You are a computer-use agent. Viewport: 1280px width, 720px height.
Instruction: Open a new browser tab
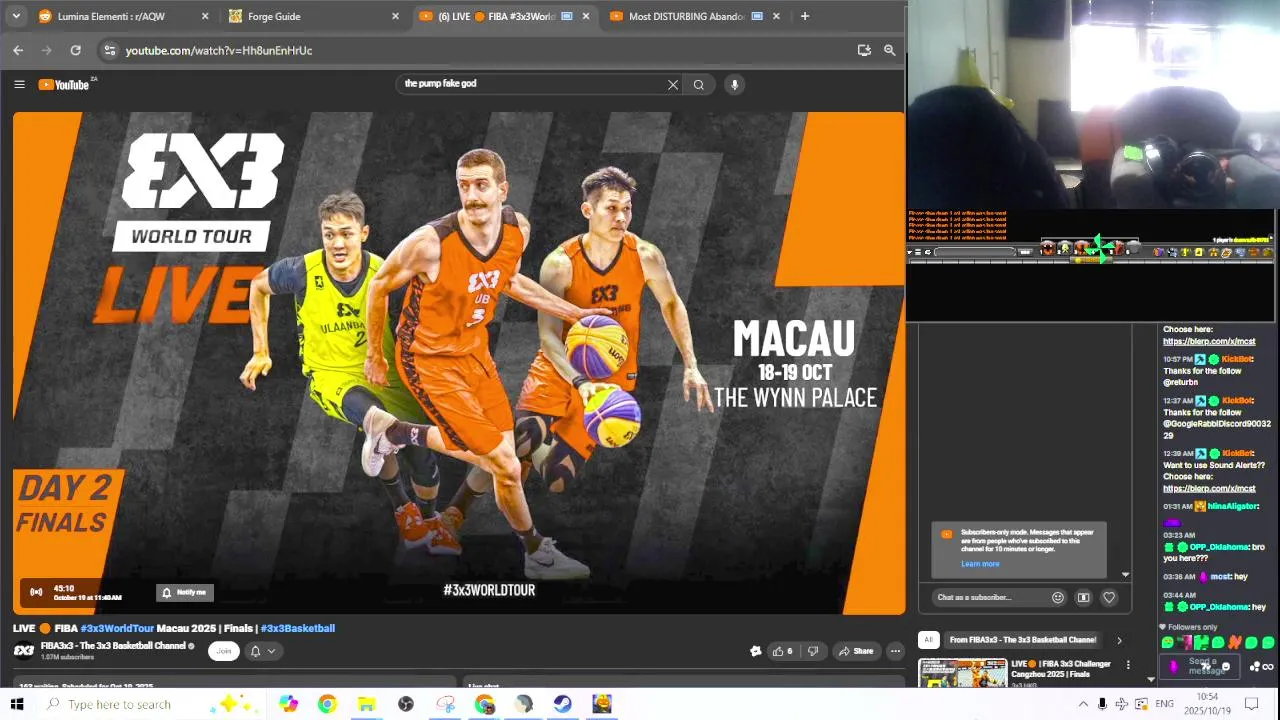click(804, 16)
